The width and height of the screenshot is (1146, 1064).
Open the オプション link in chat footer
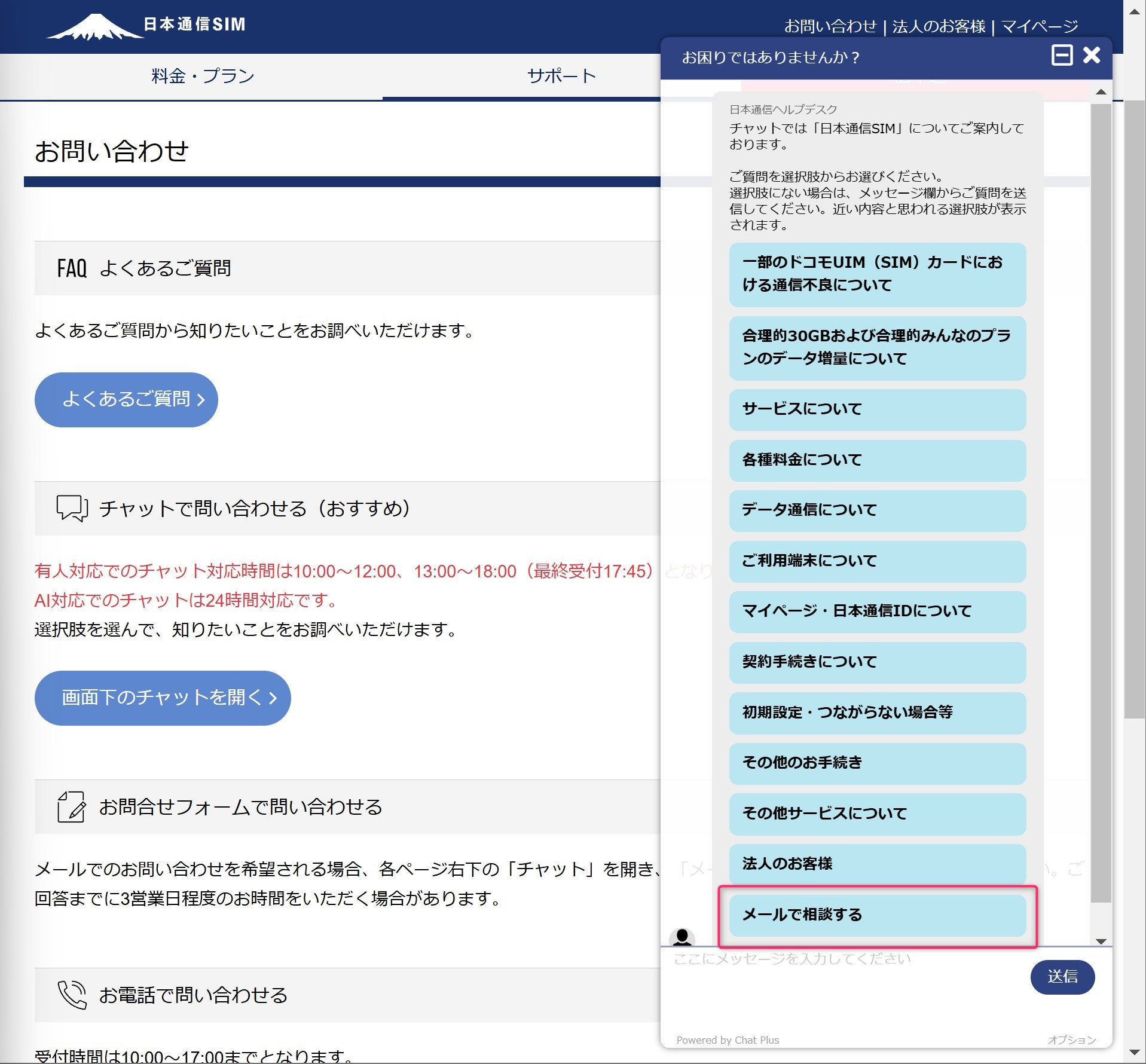[x=1071, y=1040]
